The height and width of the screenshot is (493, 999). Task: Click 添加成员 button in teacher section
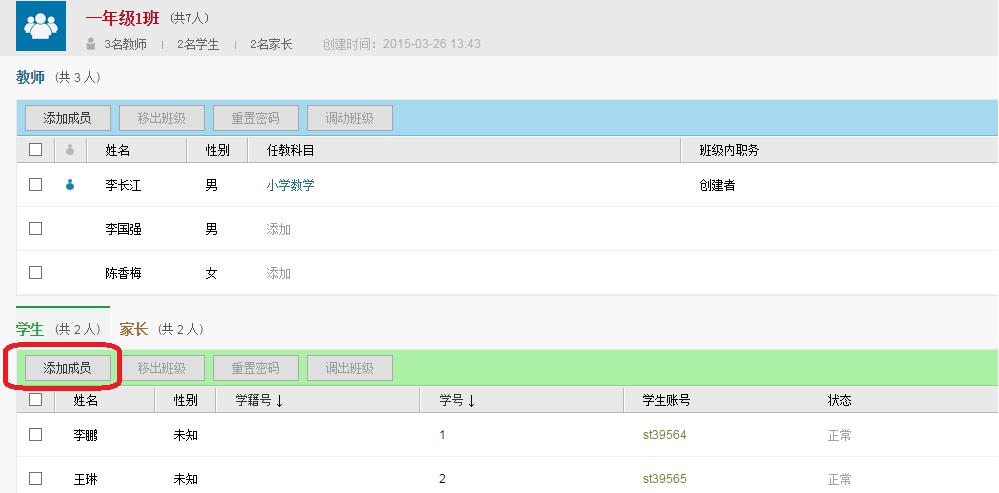coord(67,118)
